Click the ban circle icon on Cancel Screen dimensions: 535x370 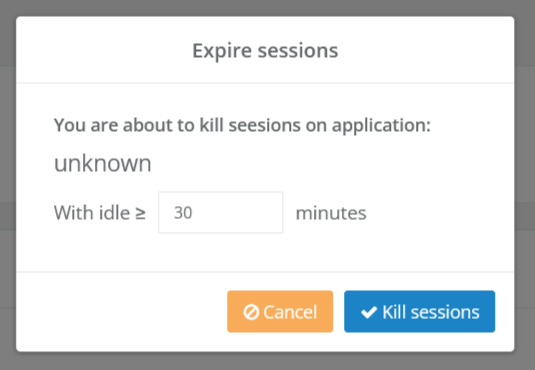pyautogui.click(x=251, y=312)
